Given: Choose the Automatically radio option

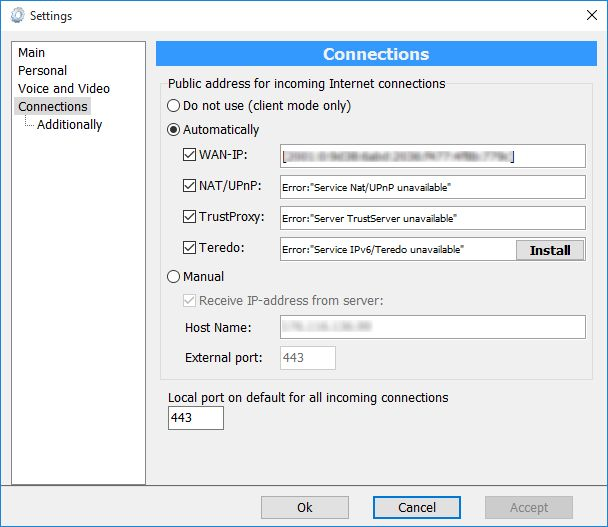Looking at the screenshot, I should pyautogui.click(x=173, y=129).
